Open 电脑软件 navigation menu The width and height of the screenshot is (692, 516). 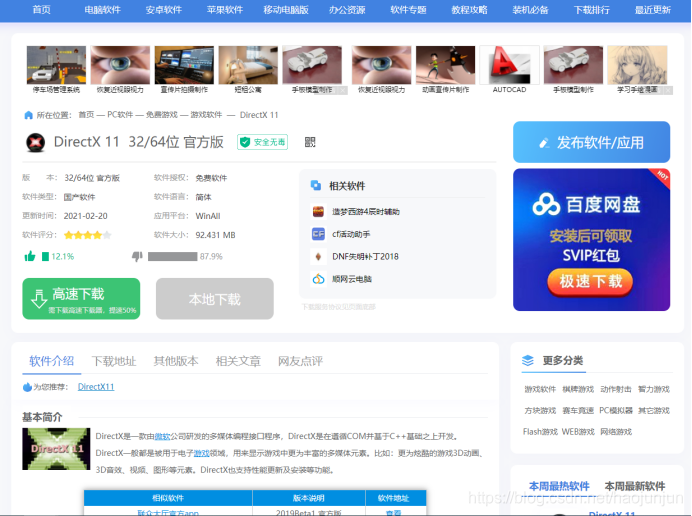[x=102, y=10]
